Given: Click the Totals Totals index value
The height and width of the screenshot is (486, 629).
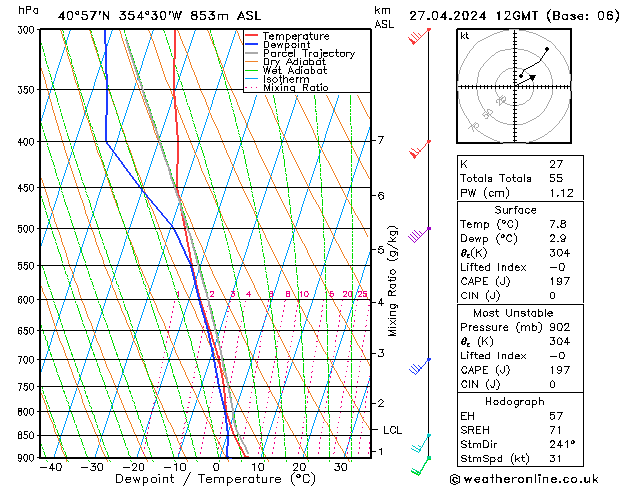Looking at the screenshot, I should [556, 178].
